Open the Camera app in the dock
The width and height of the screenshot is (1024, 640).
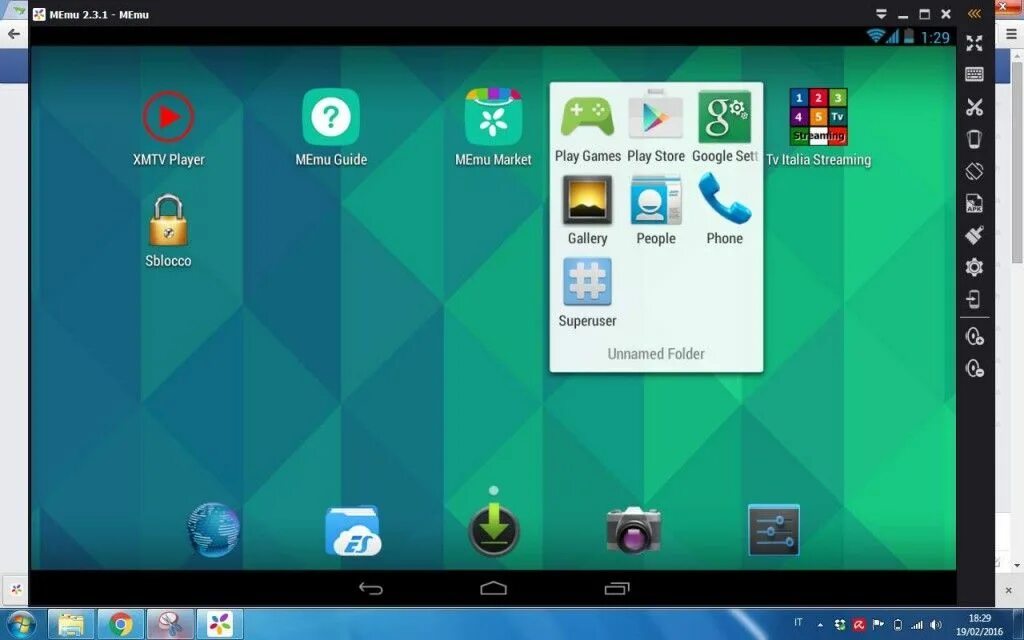pos(633,530)
